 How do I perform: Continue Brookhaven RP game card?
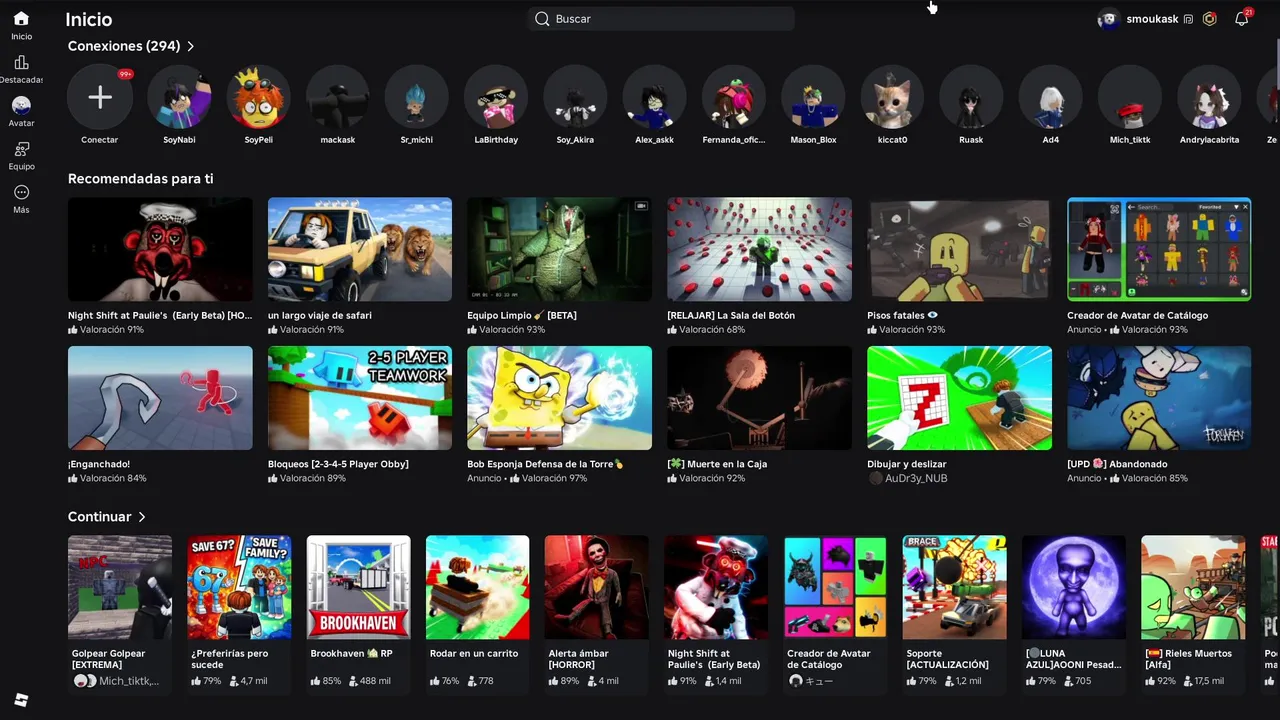(x=358, y=614)
